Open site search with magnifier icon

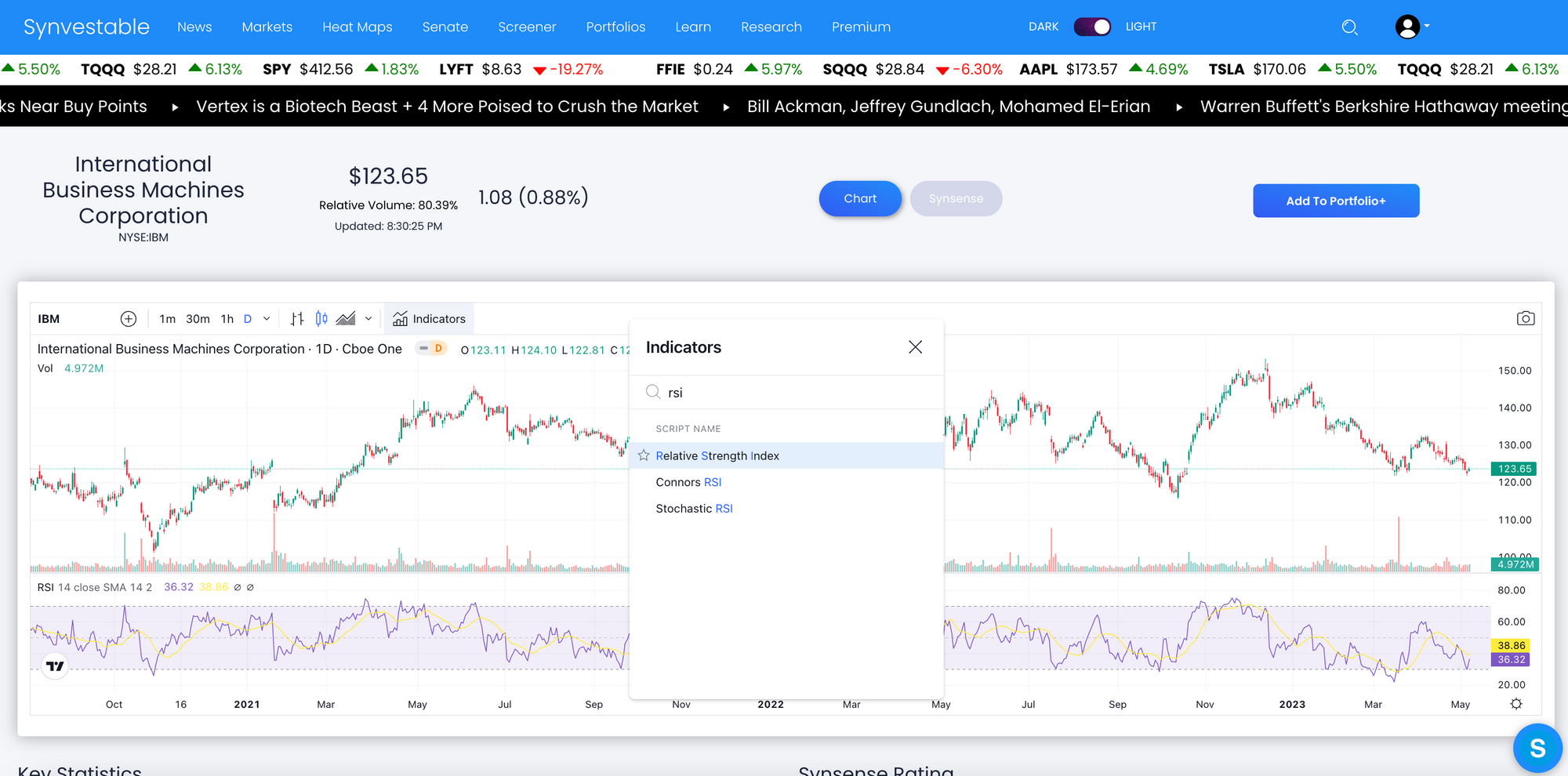pyautogui.click(x=1349, y=27)
